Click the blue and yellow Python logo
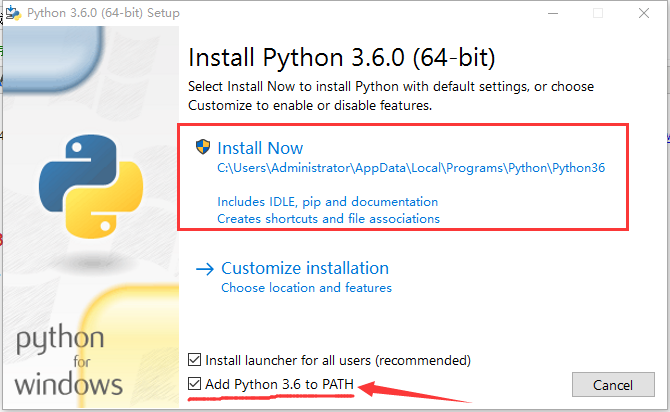Viewport: 670px width, 412px height. coord(91,186)
